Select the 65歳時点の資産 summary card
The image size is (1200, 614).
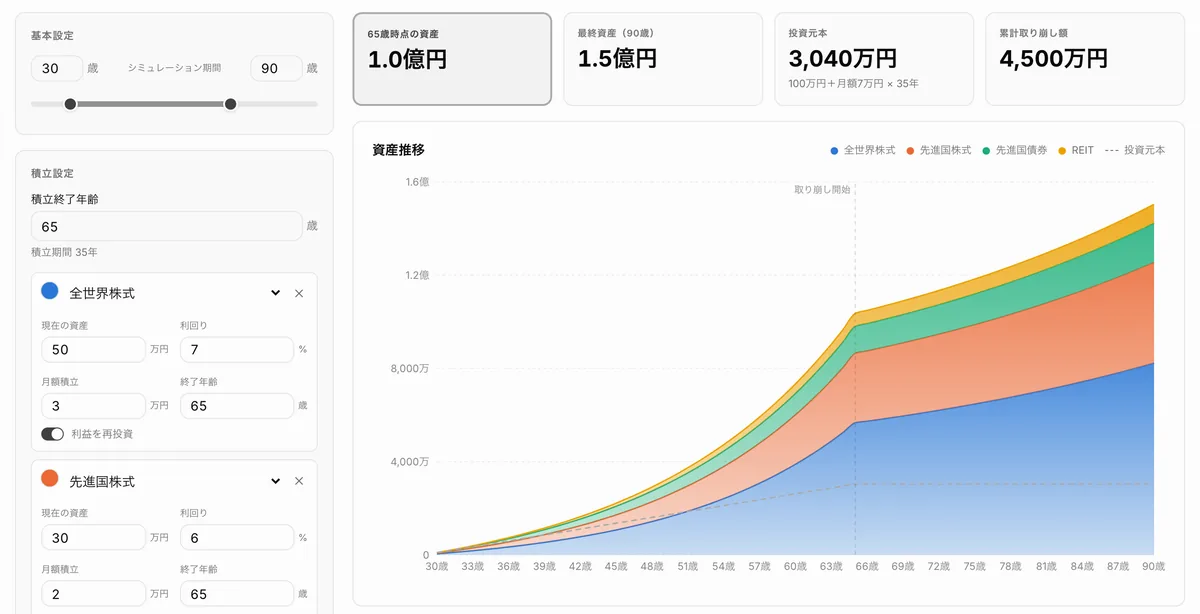(x=452, y=59)
